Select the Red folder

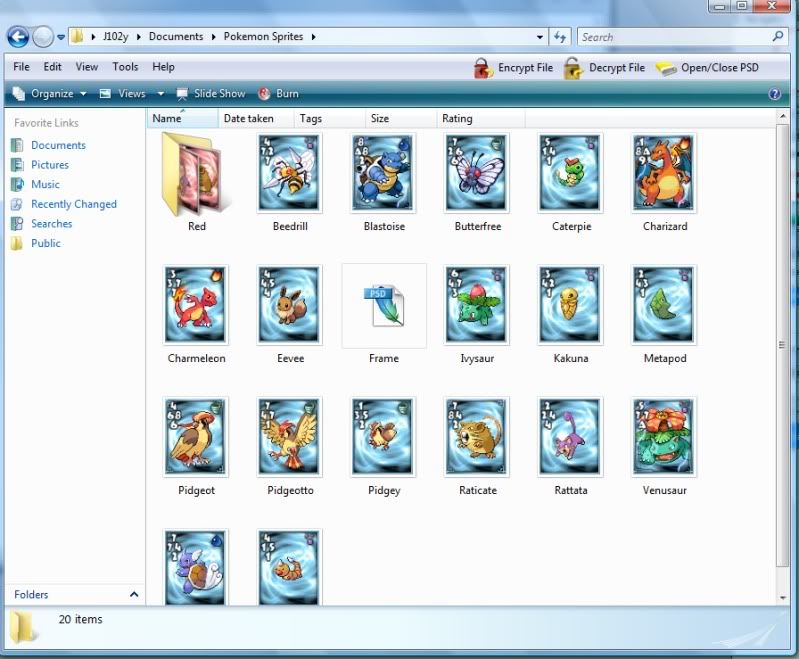tap(196, 175)
